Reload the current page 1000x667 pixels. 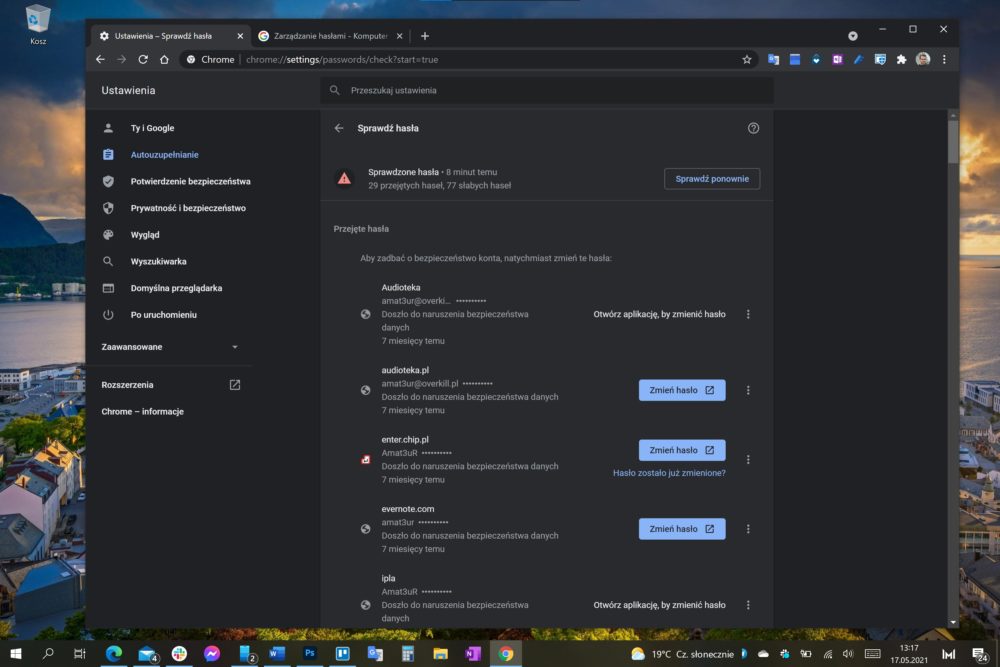143,59
